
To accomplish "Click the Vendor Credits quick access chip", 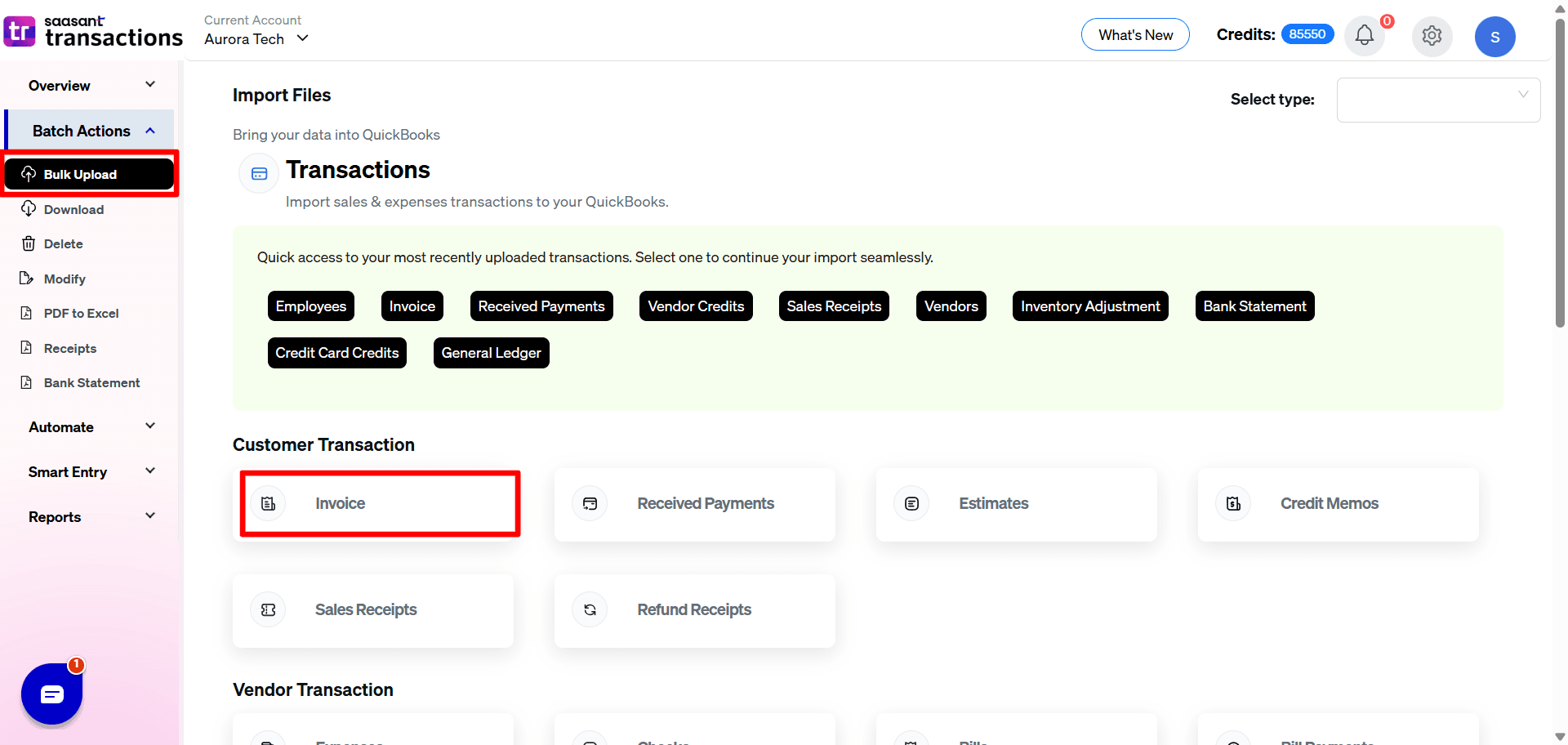I will pos(696,306).
